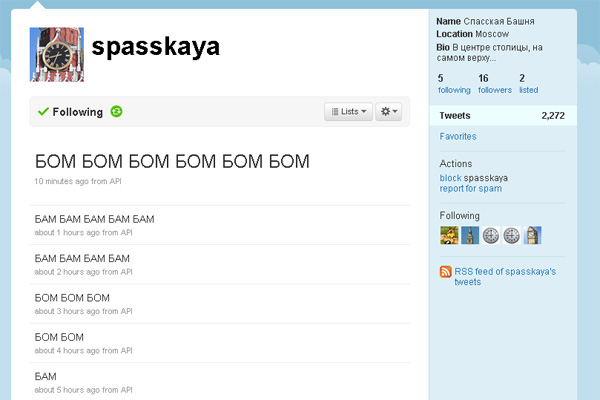
Task: Open RSS feed of spasskaya's tweets link
Action: [505, 276]
